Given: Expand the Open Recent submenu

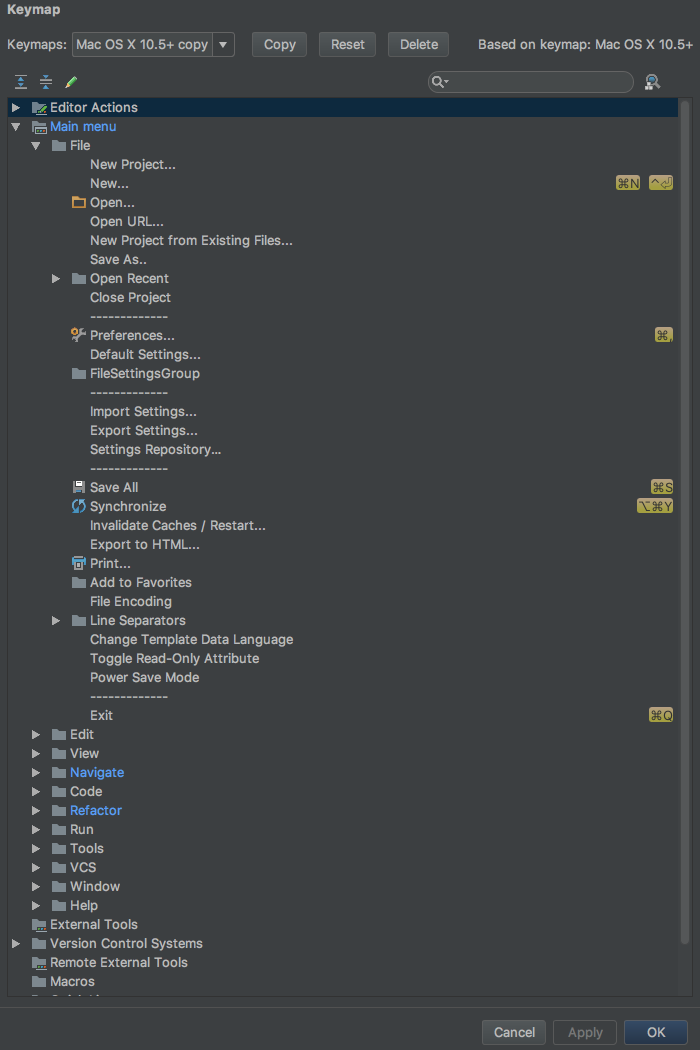Looking at the screenshot, I should [x=56, y=278].
